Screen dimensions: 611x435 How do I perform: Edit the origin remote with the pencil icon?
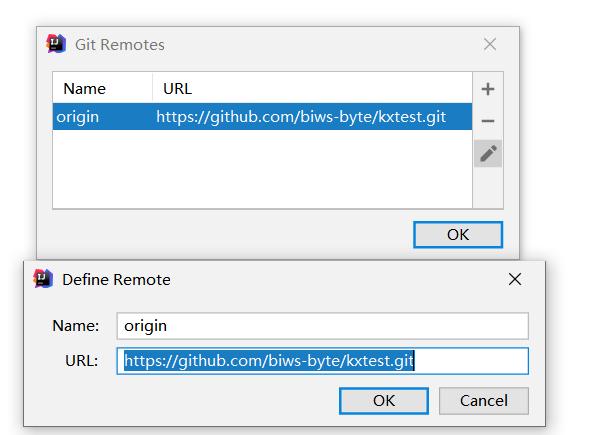coord(488,153)
